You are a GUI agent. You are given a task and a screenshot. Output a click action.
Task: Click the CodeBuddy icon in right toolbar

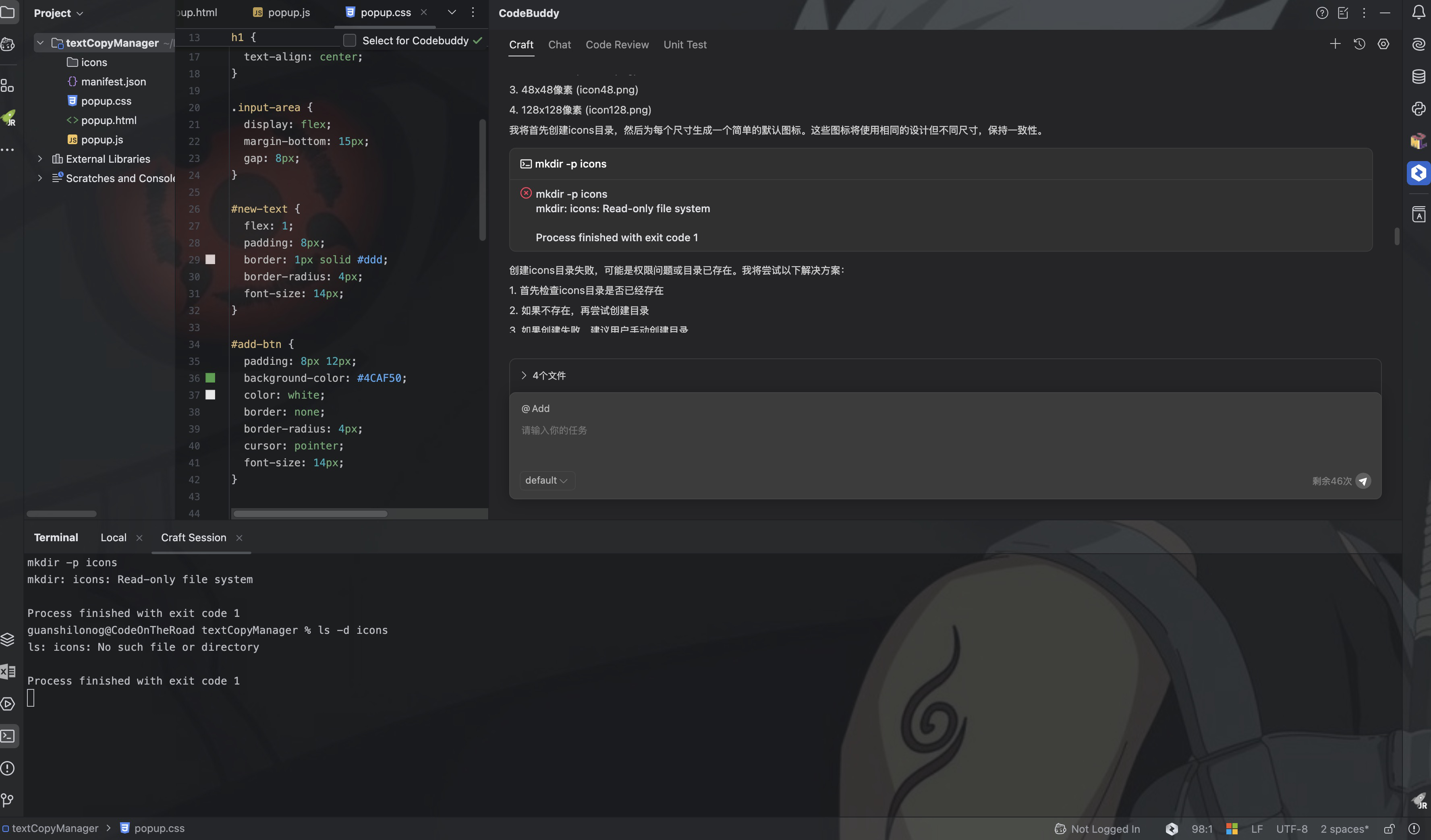click(x=1418, y=173)
